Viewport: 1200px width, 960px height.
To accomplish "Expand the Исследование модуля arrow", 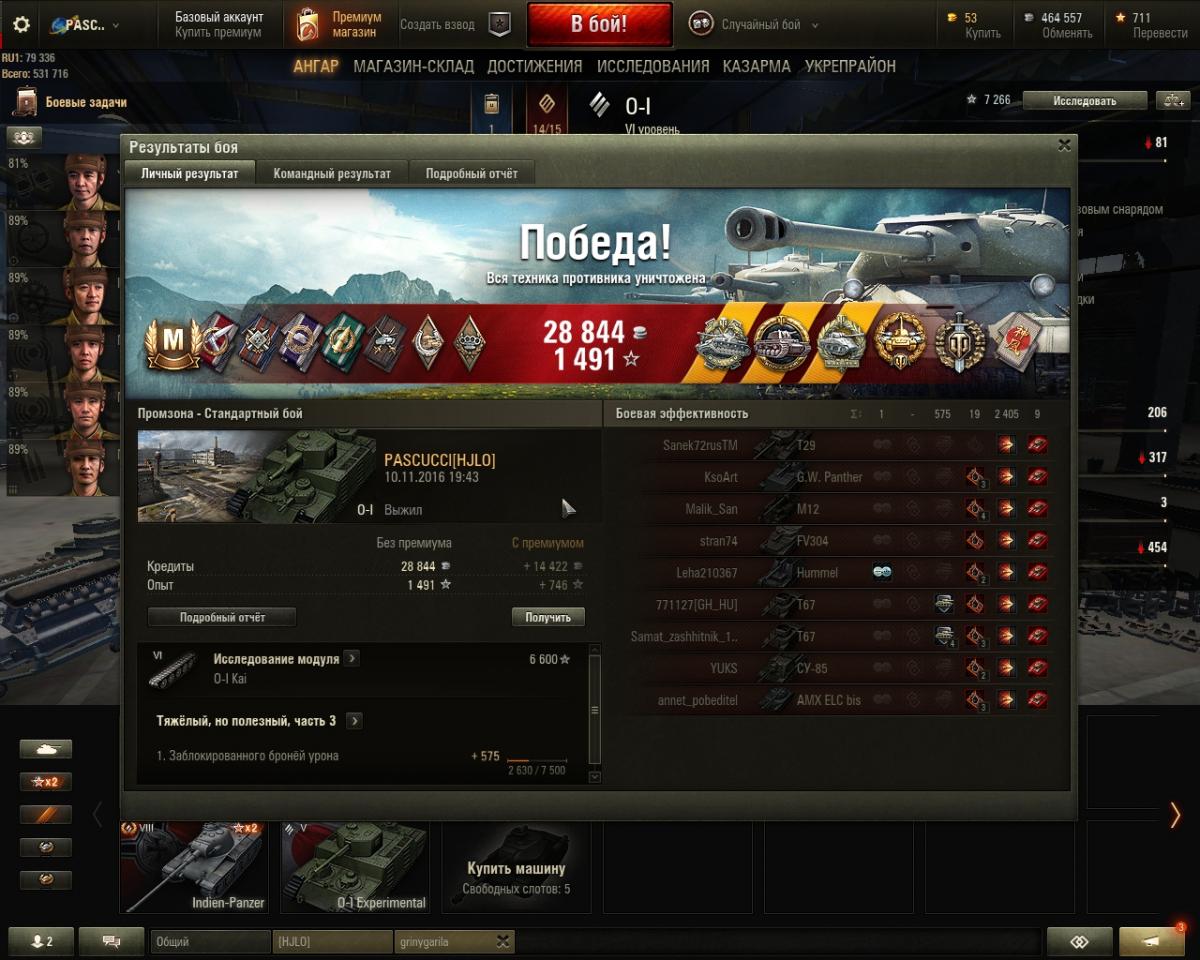I will [x=351, y=658].
